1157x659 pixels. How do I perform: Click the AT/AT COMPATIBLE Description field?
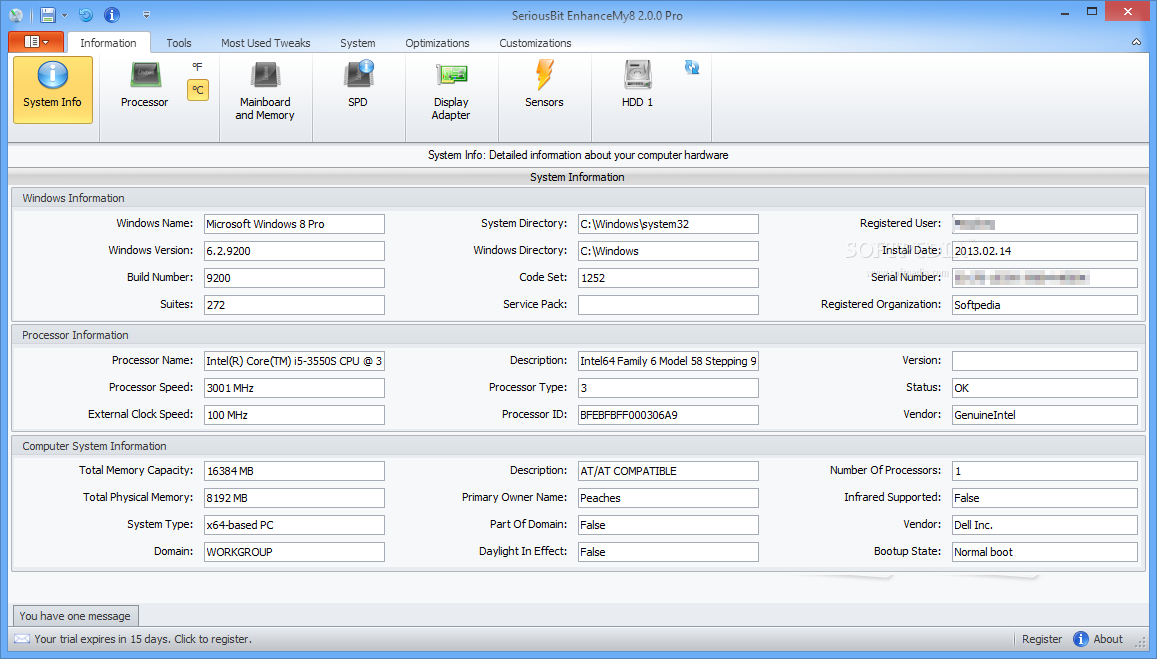tap(669, 471)
